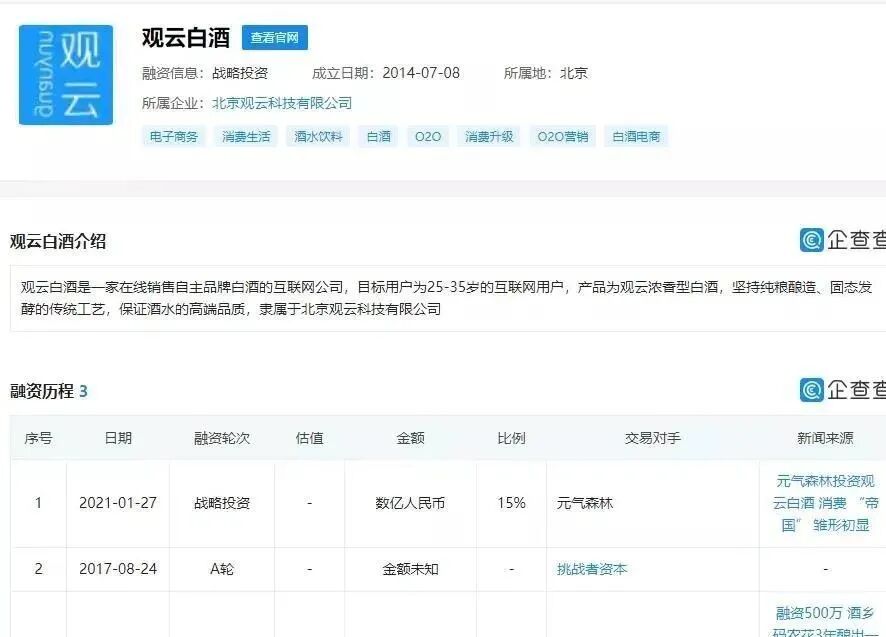Click the 估值 column header
This screenshot has width=886, height=637.
coord(310,438)
